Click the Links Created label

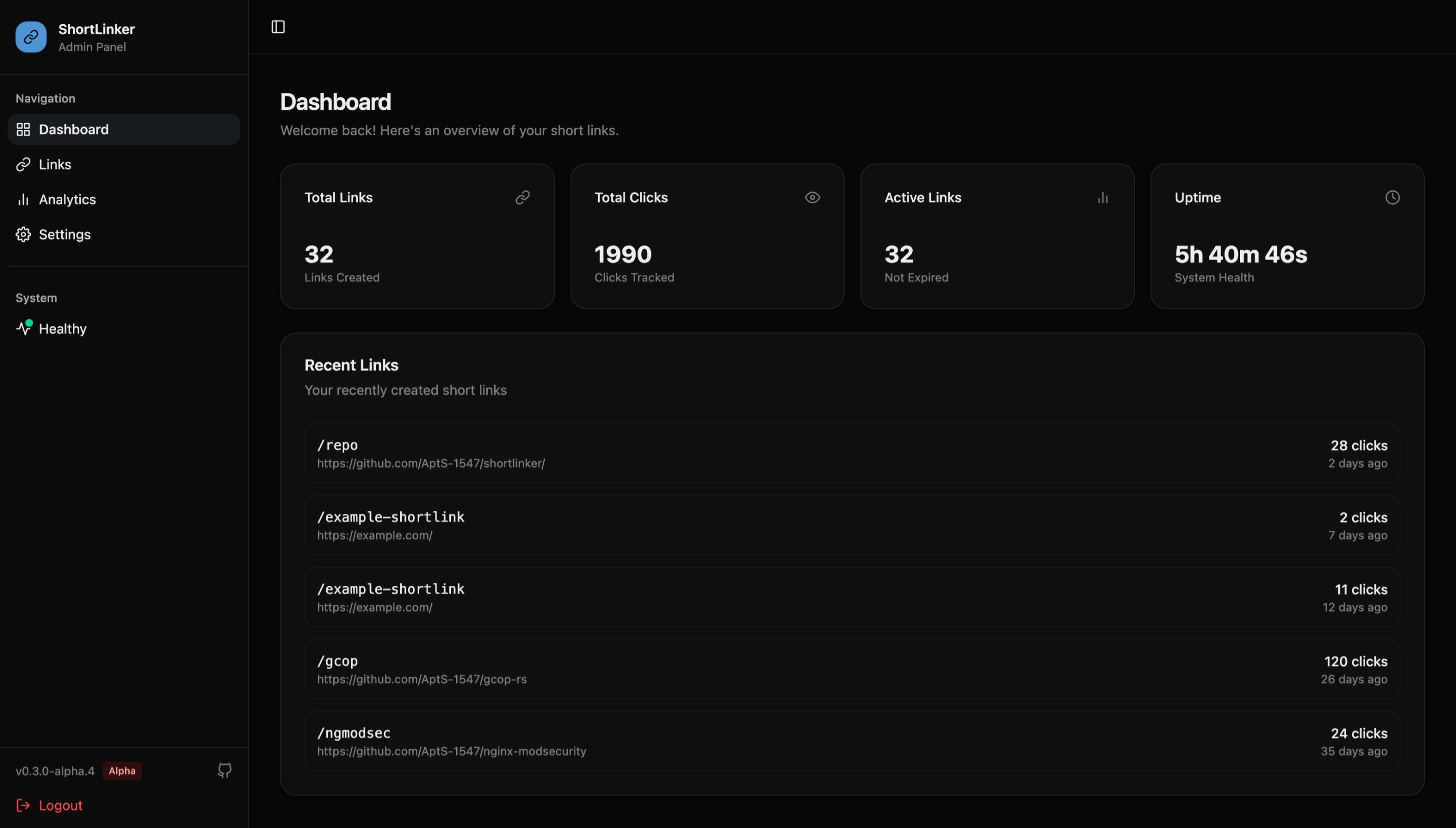[342, 278]
